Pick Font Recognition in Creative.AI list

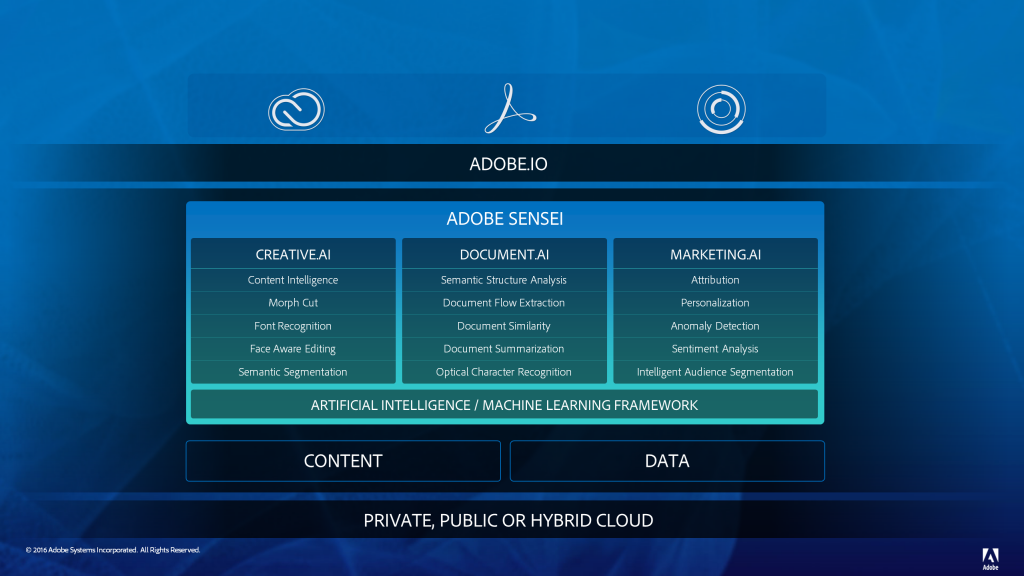click(x=293, y=326)
